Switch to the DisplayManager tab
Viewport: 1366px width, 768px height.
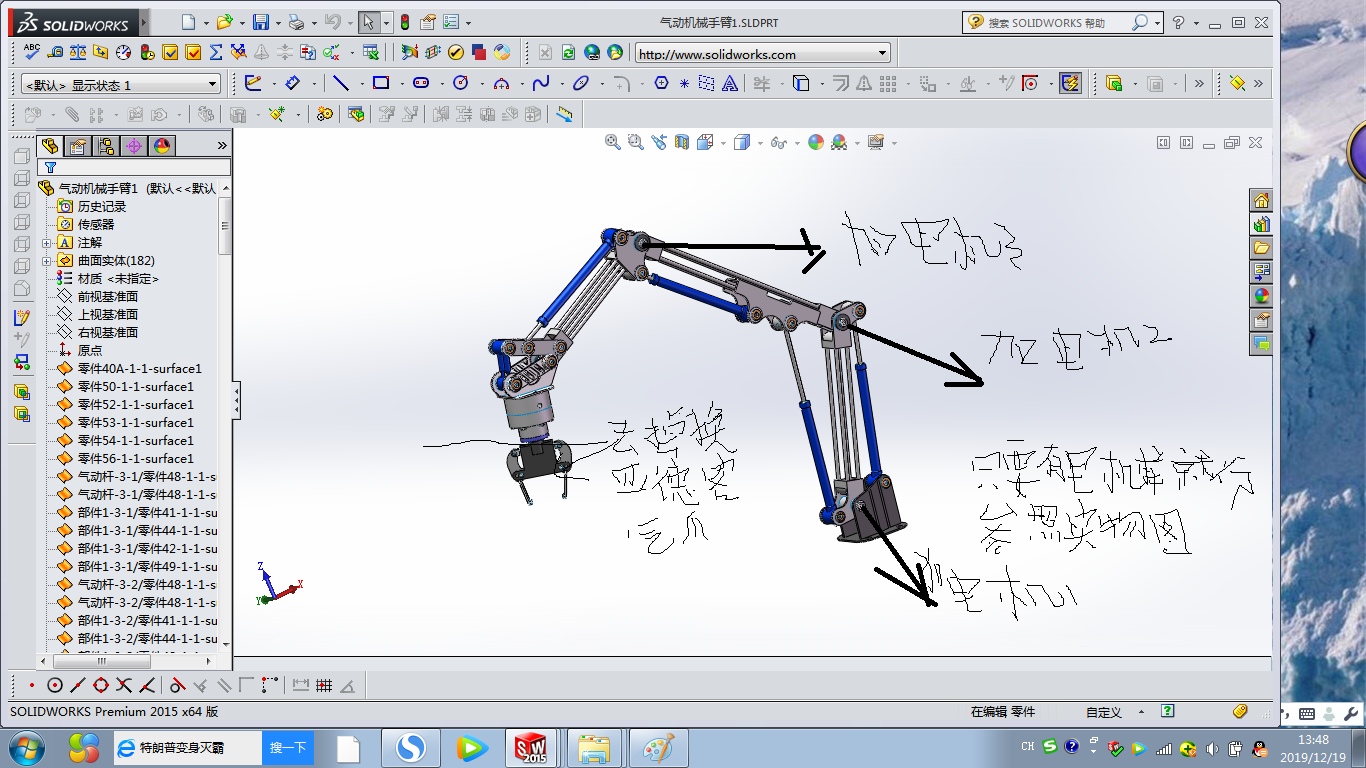162,146
